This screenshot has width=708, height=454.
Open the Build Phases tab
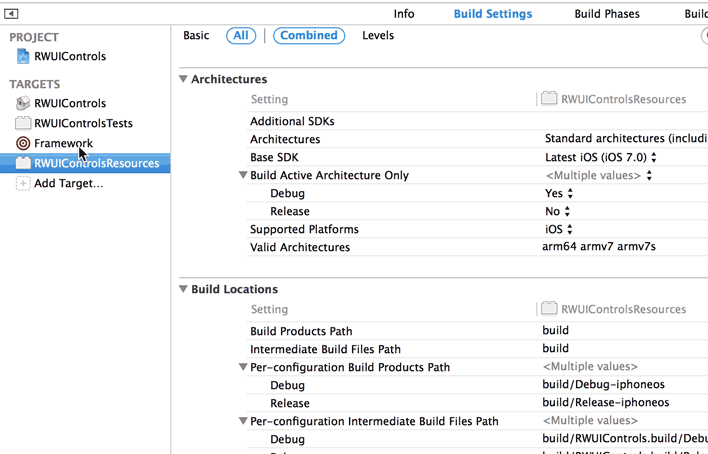pos(607,14)
